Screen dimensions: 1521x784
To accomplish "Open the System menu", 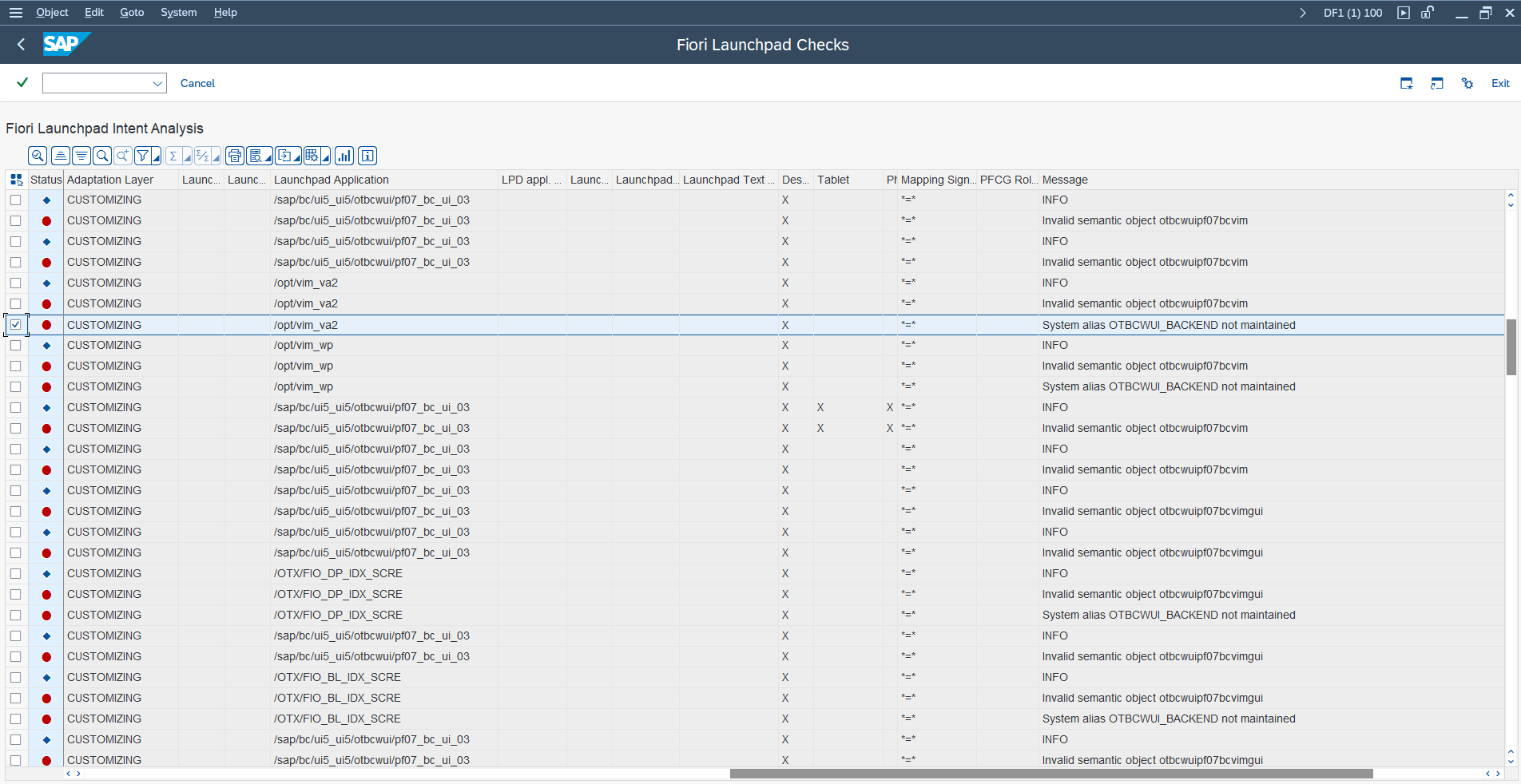I will point(178,13).
